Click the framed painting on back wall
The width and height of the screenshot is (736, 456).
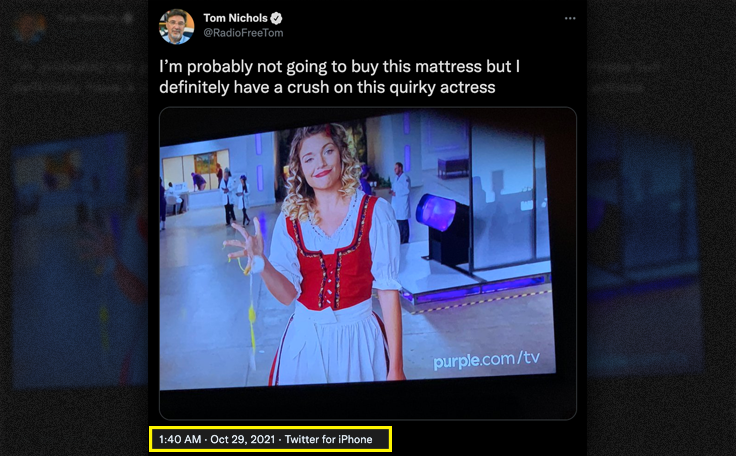(206, 163)
